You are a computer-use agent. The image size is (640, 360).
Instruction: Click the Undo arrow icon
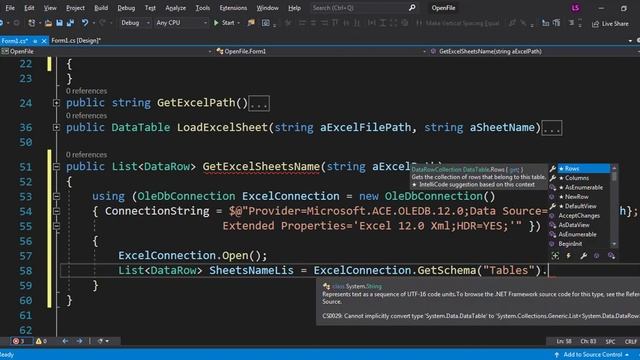tap(84, 23)
